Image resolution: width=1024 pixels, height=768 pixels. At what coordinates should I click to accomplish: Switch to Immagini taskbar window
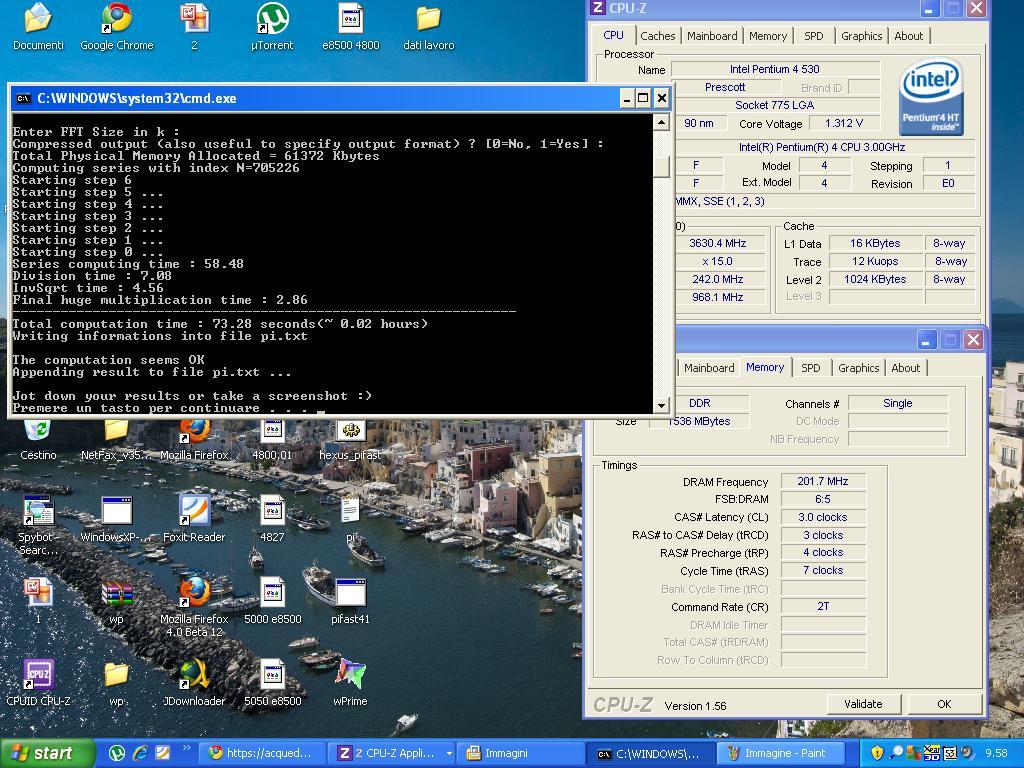coord(520,753)
